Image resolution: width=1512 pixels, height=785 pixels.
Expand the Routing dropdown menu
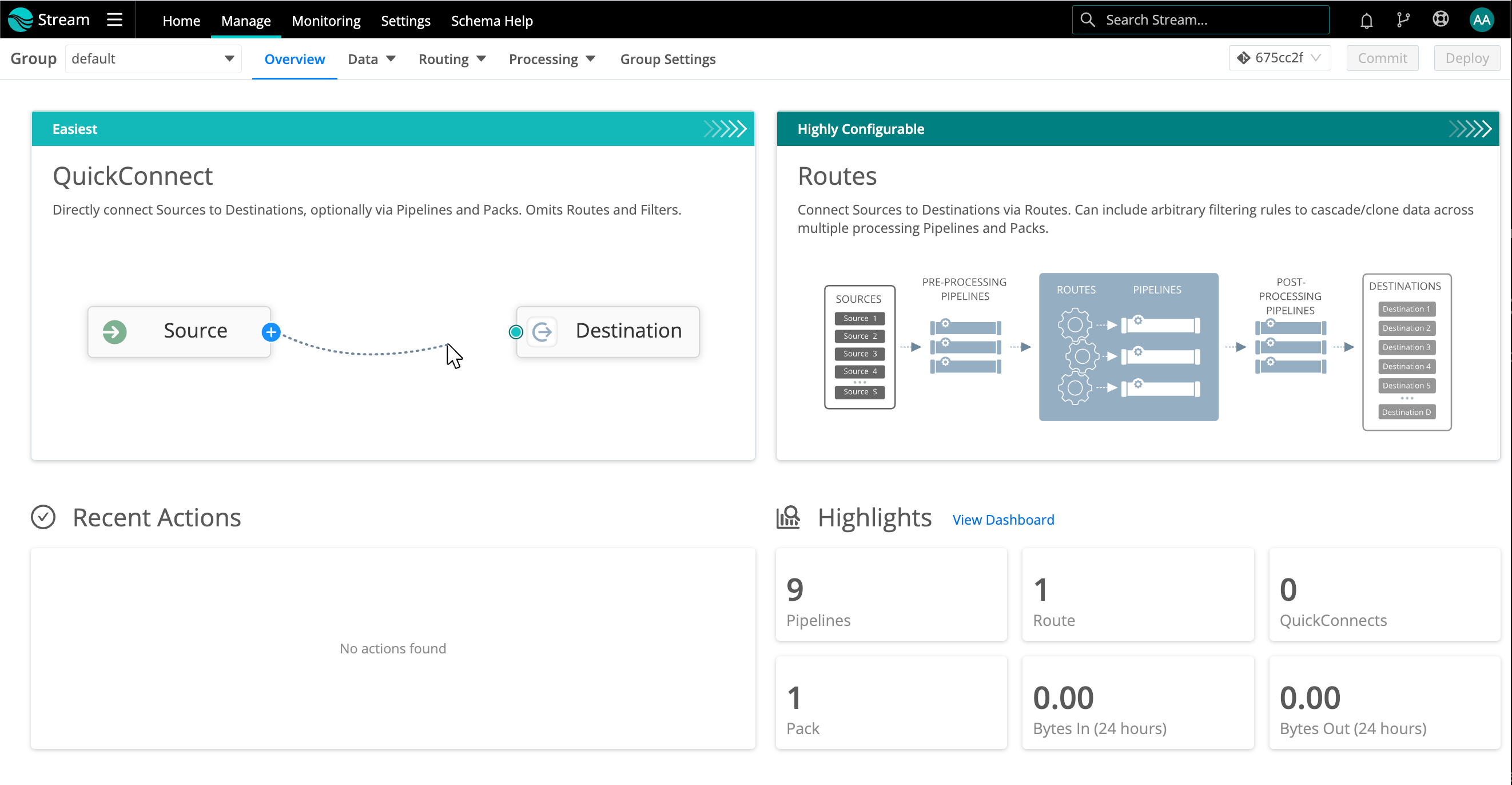pos(452,60)
